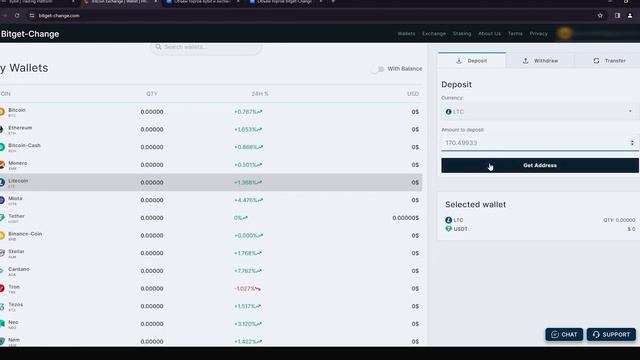Select the Stellar wallet row
This screenshot has width=640, height=360.
[x=211, y=253]
